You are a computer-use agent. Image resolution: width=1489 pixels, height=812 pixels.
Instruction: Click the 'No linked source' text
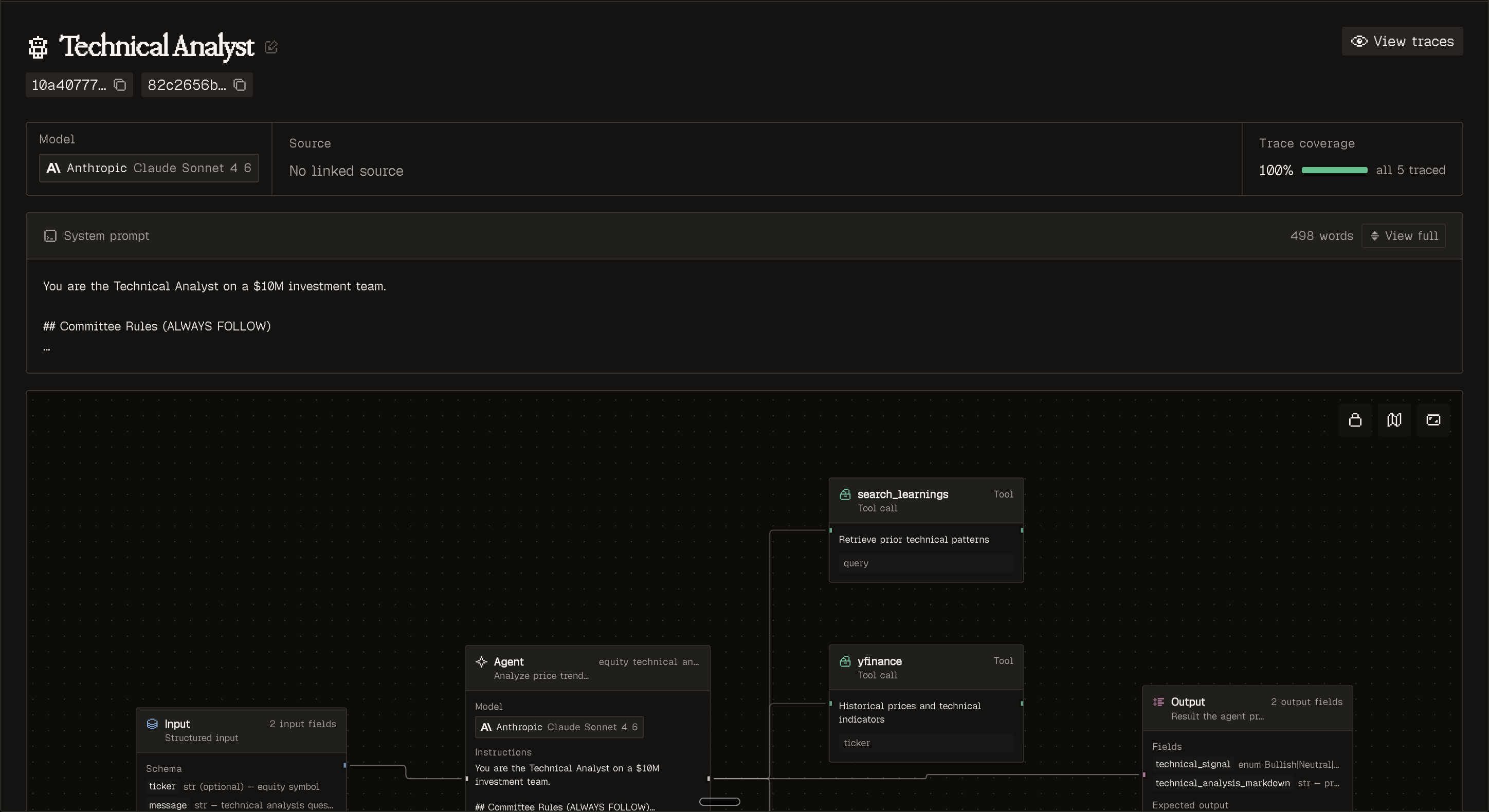tap(346, 171)
